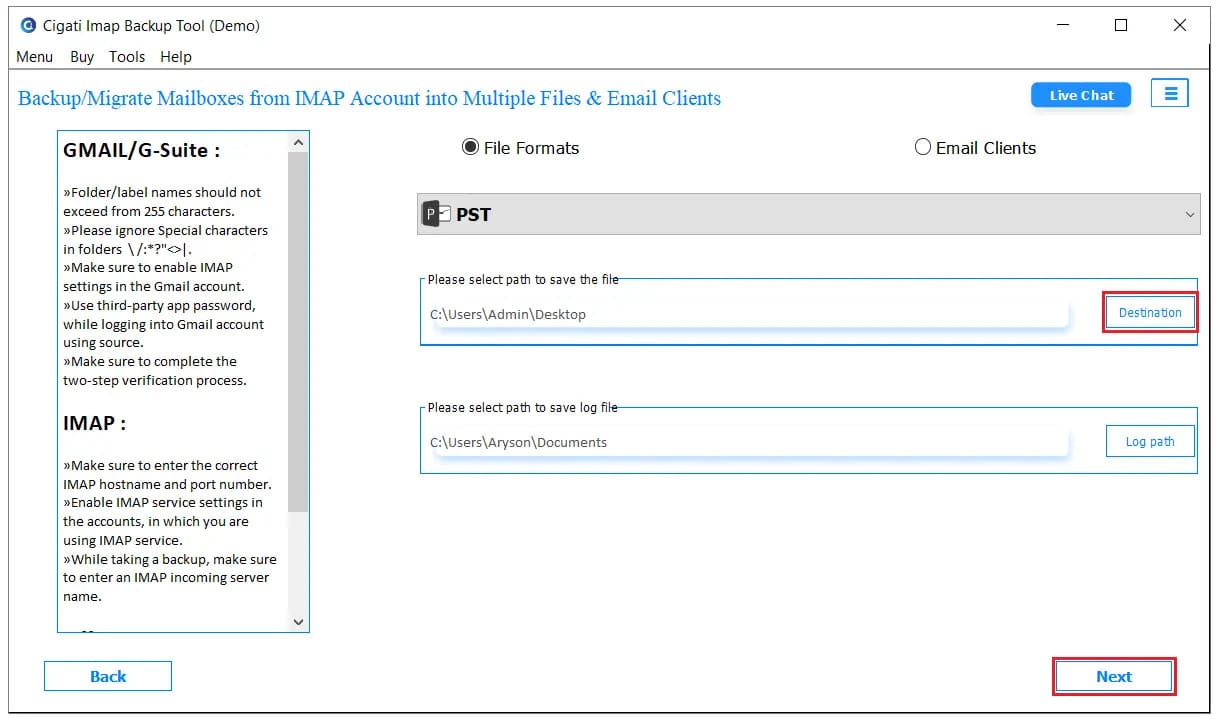The width and height of the screenshot is (1218, 722).
Task: Click the Live Chat button
Action: click(1081, 95)
